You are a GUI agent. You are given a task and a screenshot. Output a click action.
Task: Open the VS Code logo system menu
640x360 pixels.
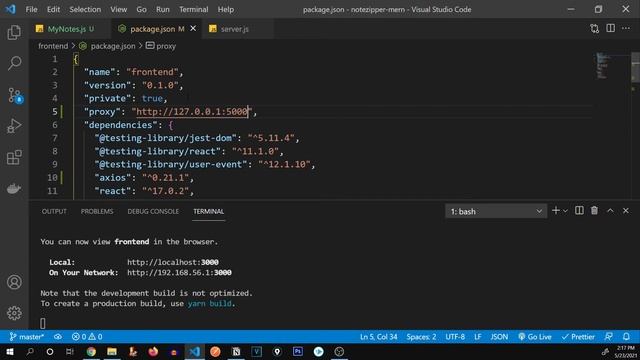11,9
